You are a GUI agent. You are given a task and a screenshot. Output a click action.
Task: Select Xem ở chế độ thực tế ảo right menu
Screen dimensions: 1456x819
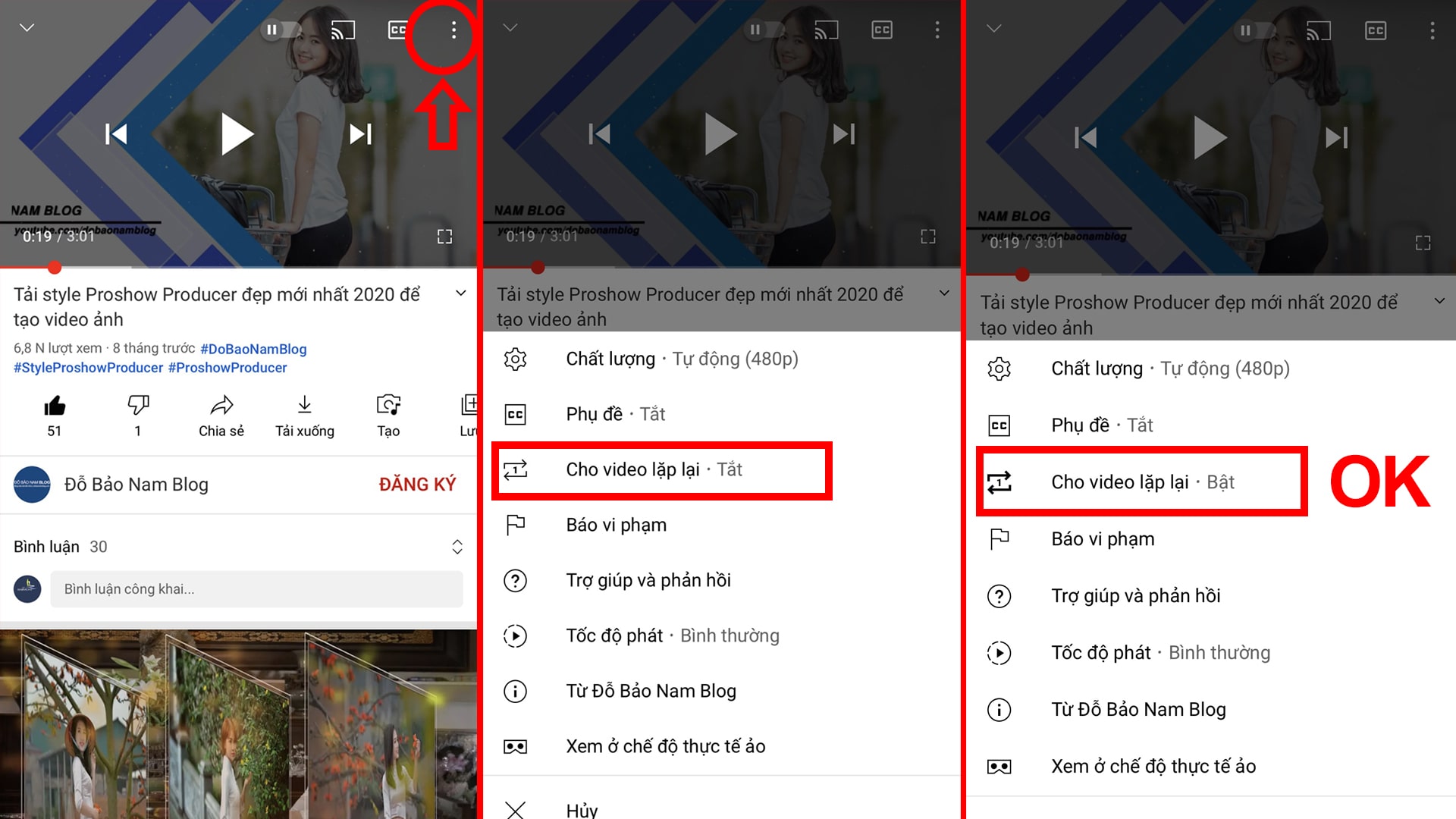click(1212, 767)
